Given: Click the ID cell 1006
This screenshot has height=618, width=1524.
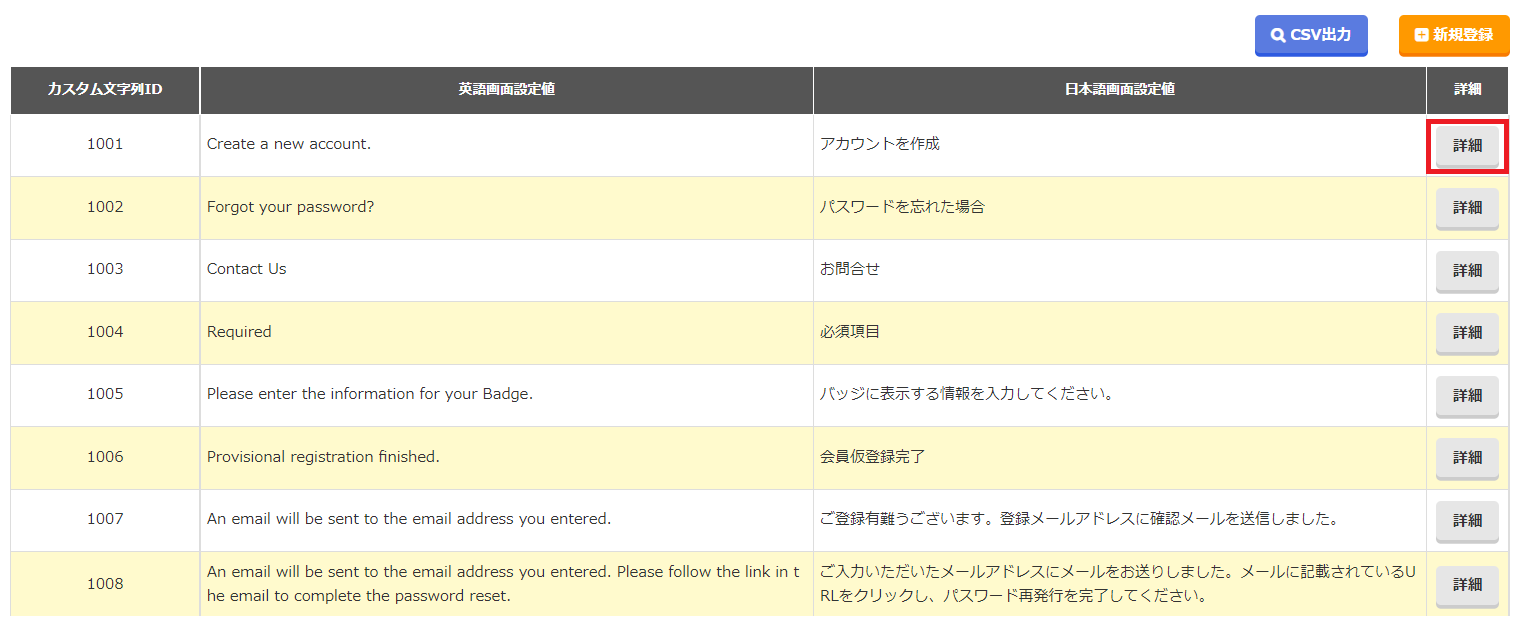Looking at the screenshot, I should pyautogui.click(x=105, y=457).
